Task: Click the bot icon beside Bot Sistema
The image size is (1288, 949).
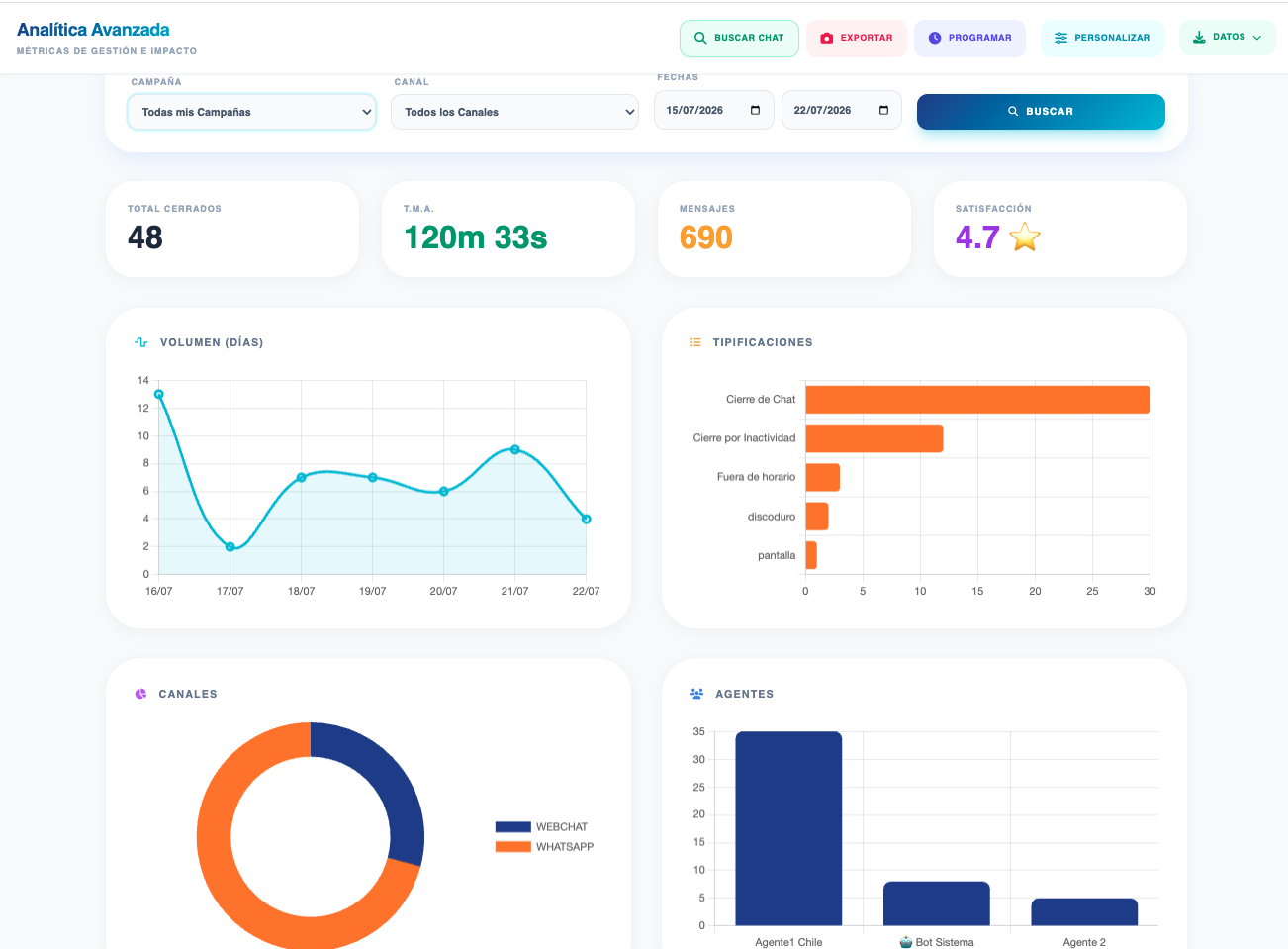Action: click(906, 942)
